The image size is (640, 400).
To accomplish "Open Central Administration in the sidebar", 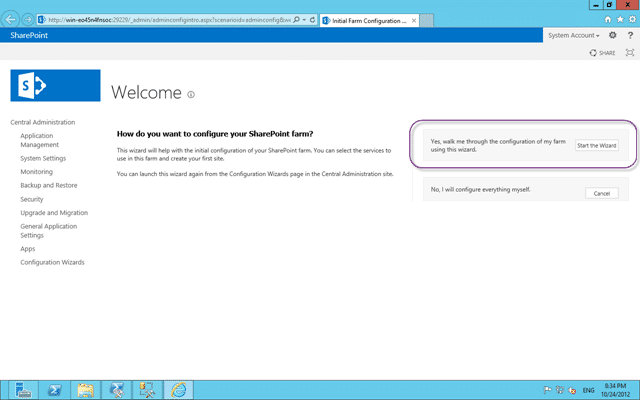I will (x=42, y=122).
